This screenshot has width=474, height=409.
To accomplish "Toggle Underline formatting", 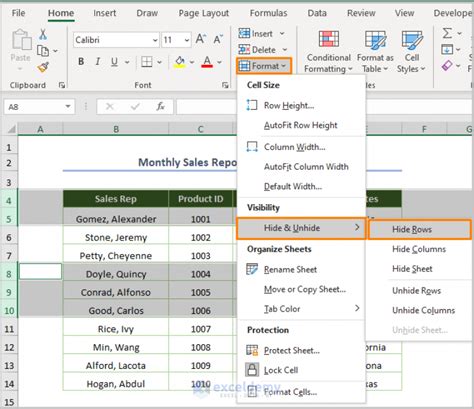I will coord(114,62).
